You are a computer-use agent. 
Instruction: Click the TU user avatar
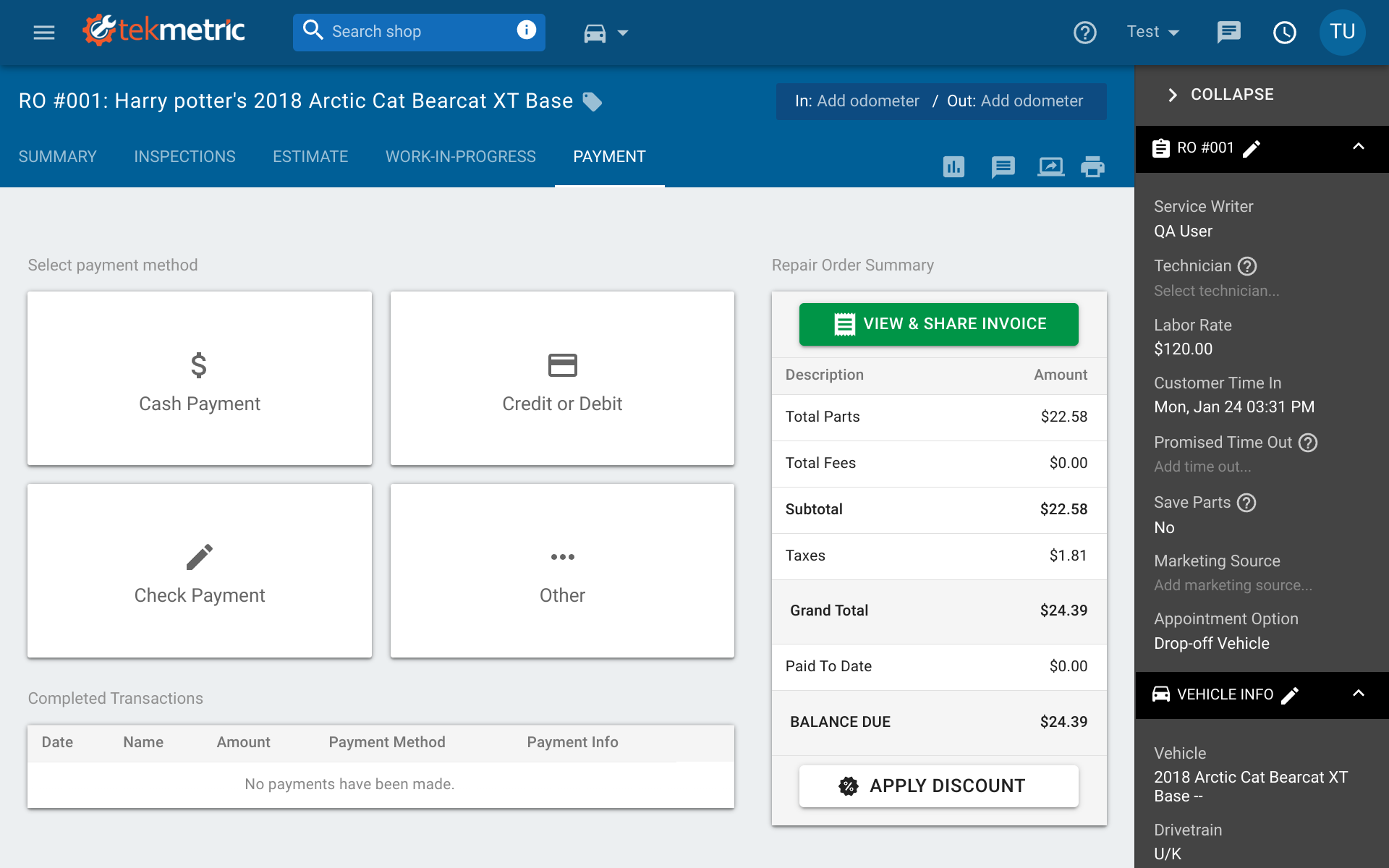tap(1342, 32)
